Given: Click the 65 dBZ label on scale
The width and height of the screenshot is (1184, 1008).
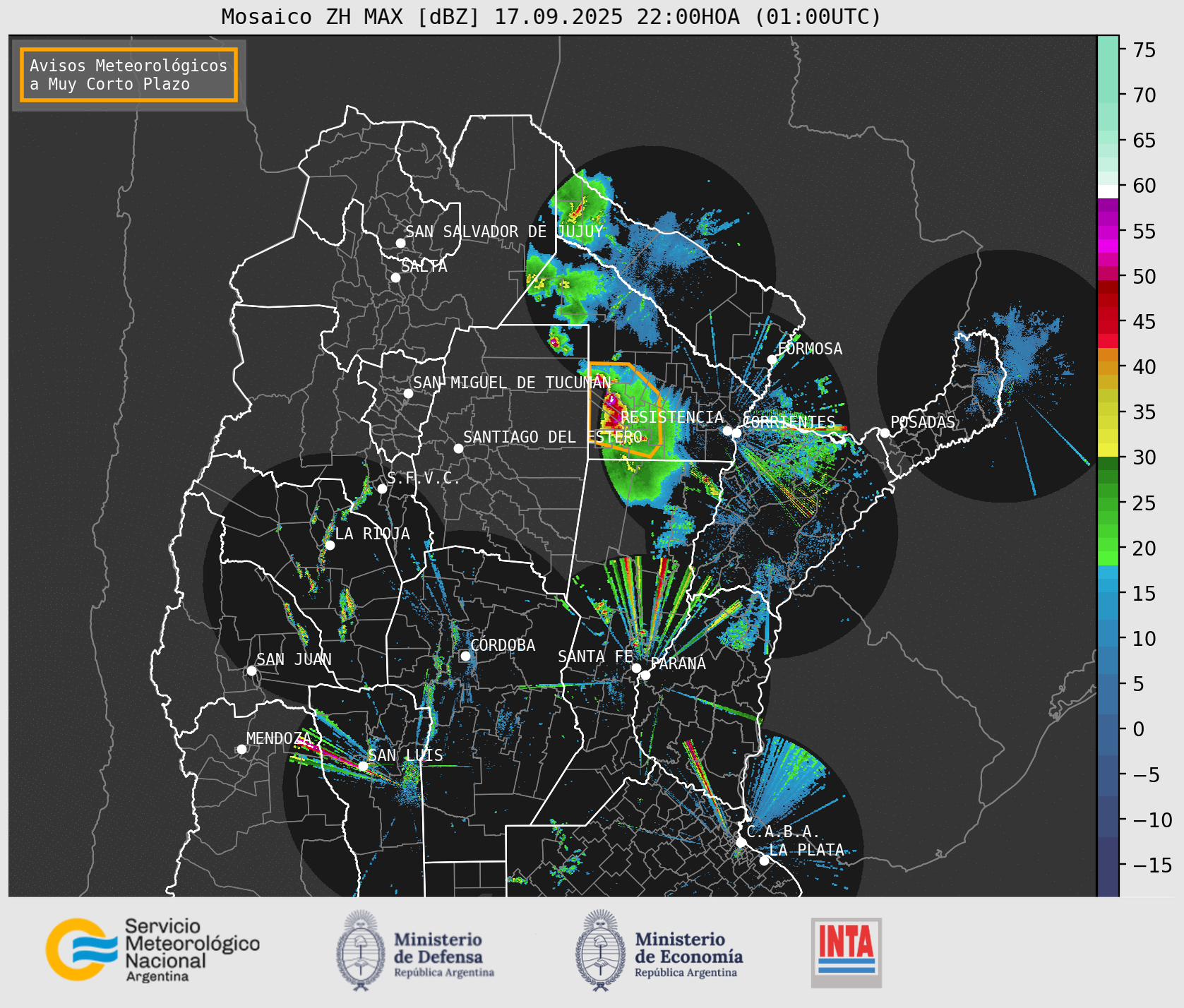Looking at the screenshot, I should [1144, 140].
